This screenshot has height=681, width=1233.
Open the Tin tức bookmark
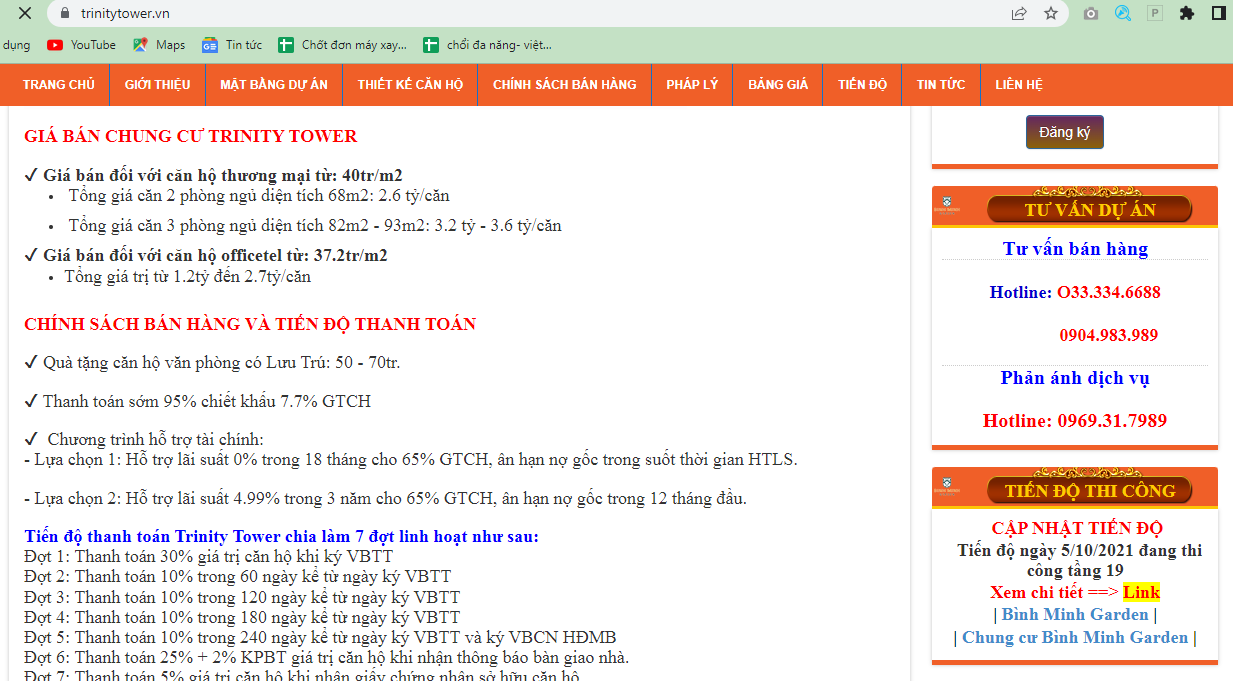(x=232, y=45)
